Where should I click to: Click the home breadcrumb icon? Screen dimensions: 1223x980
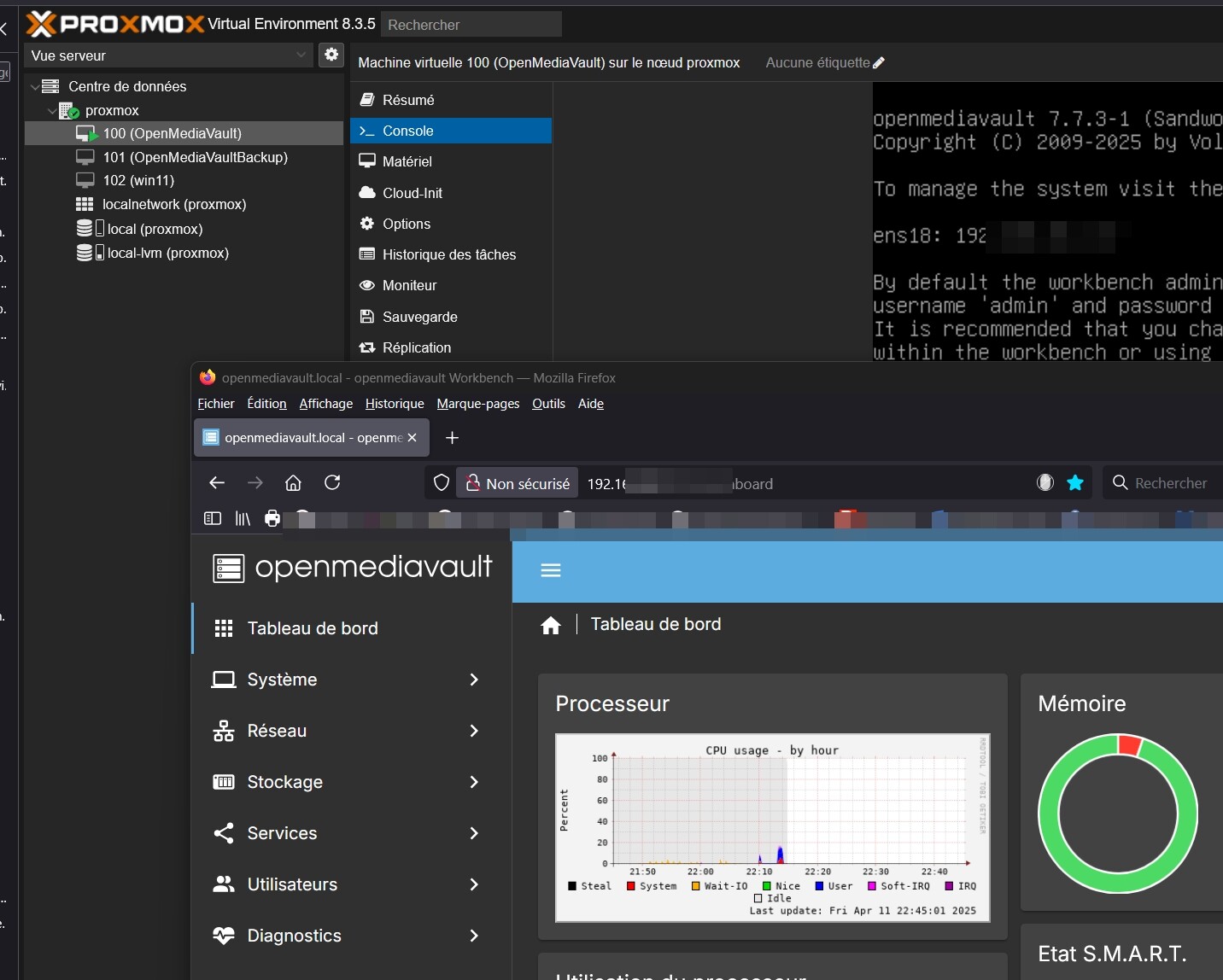pos(551,626)
